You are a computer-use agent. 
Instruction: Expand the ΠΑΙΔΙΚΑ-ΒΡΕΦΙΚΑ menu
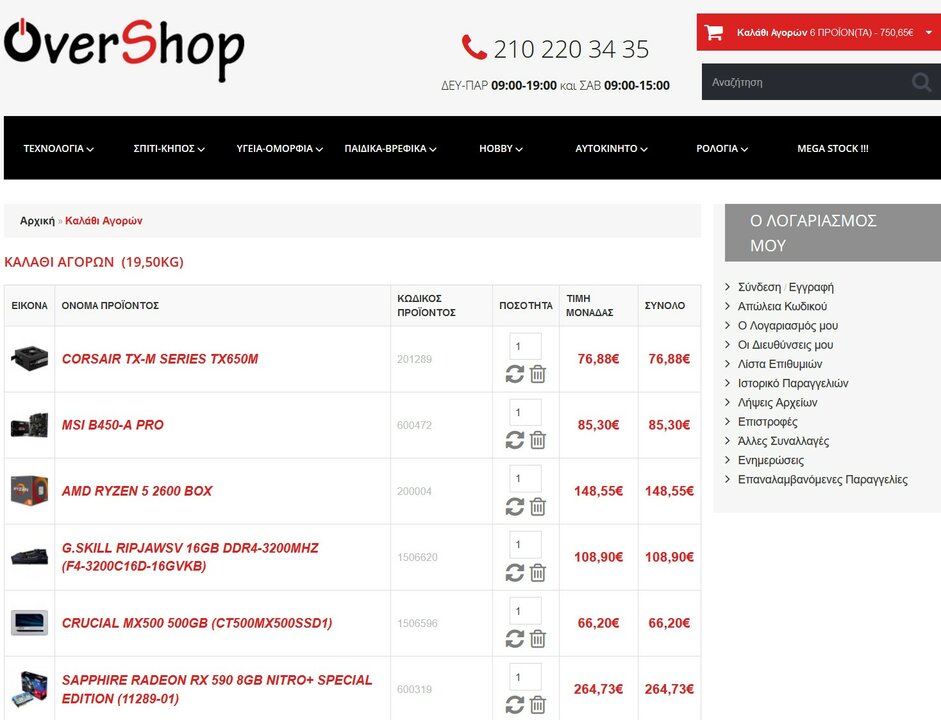[x=390, y=148]
